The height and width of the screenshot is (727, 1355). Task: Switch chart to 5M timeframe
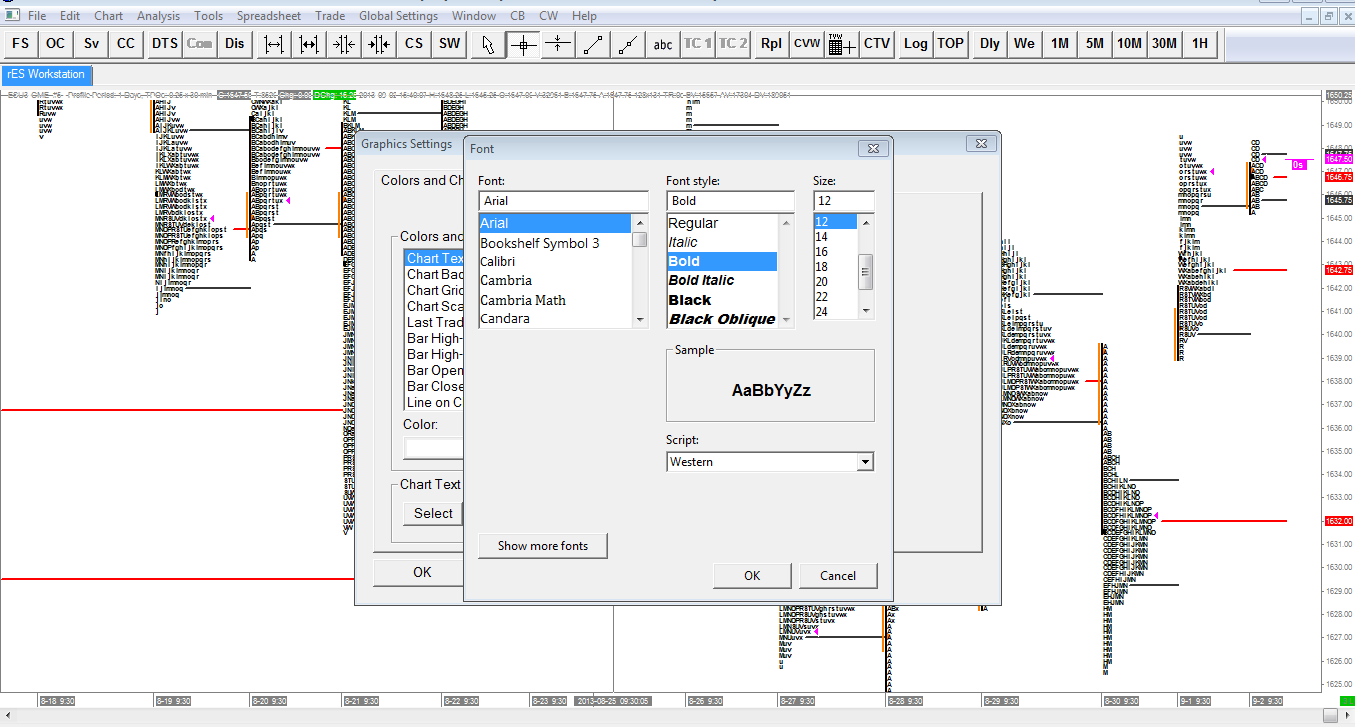point(1095,43)
